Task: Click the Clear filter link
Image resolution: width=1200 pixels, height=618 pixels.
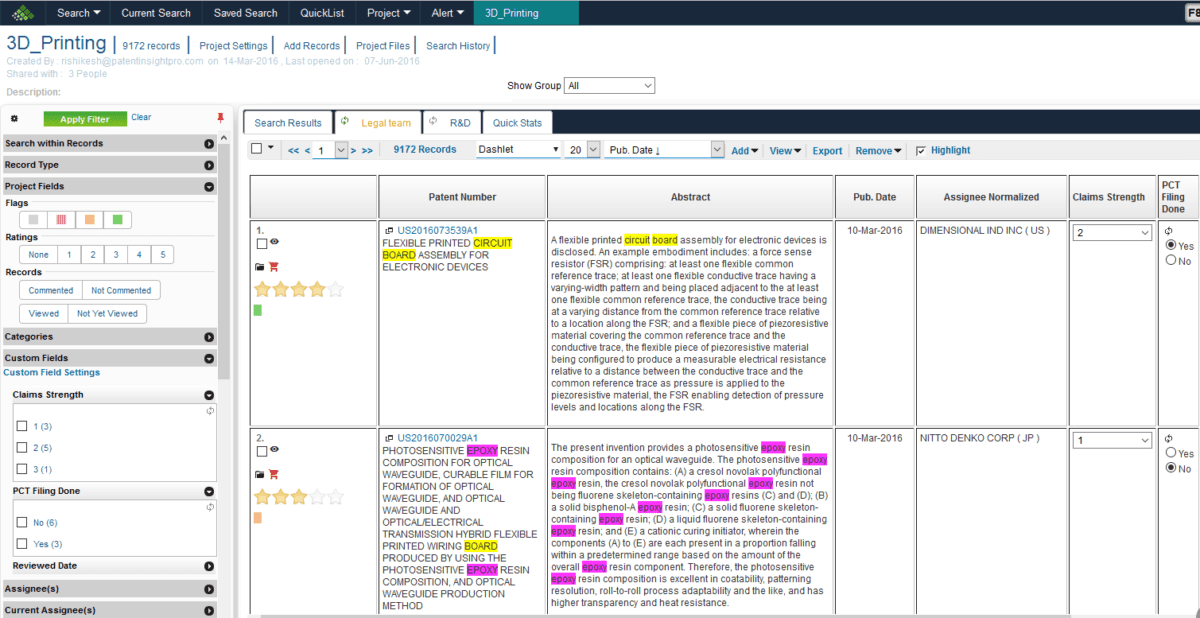Action: 141,117
